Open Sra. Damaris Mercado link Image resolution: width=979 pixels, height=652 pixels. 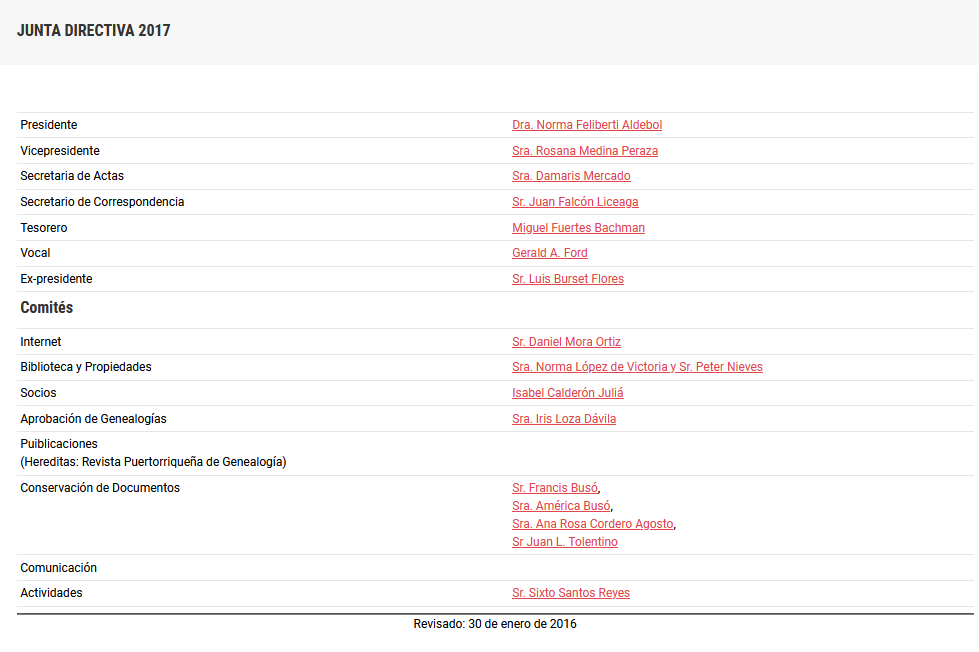571,176
